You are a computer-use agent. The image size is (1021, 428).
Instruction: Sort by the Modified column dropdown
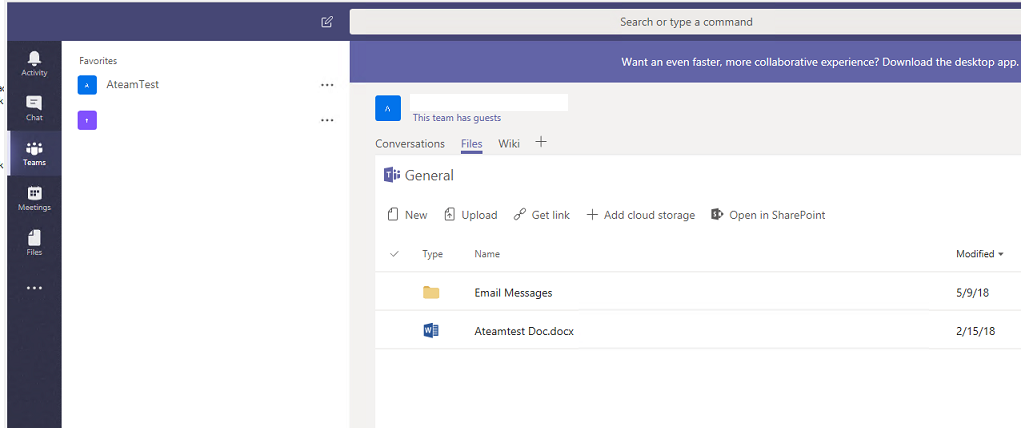click(x=980, y=254)
